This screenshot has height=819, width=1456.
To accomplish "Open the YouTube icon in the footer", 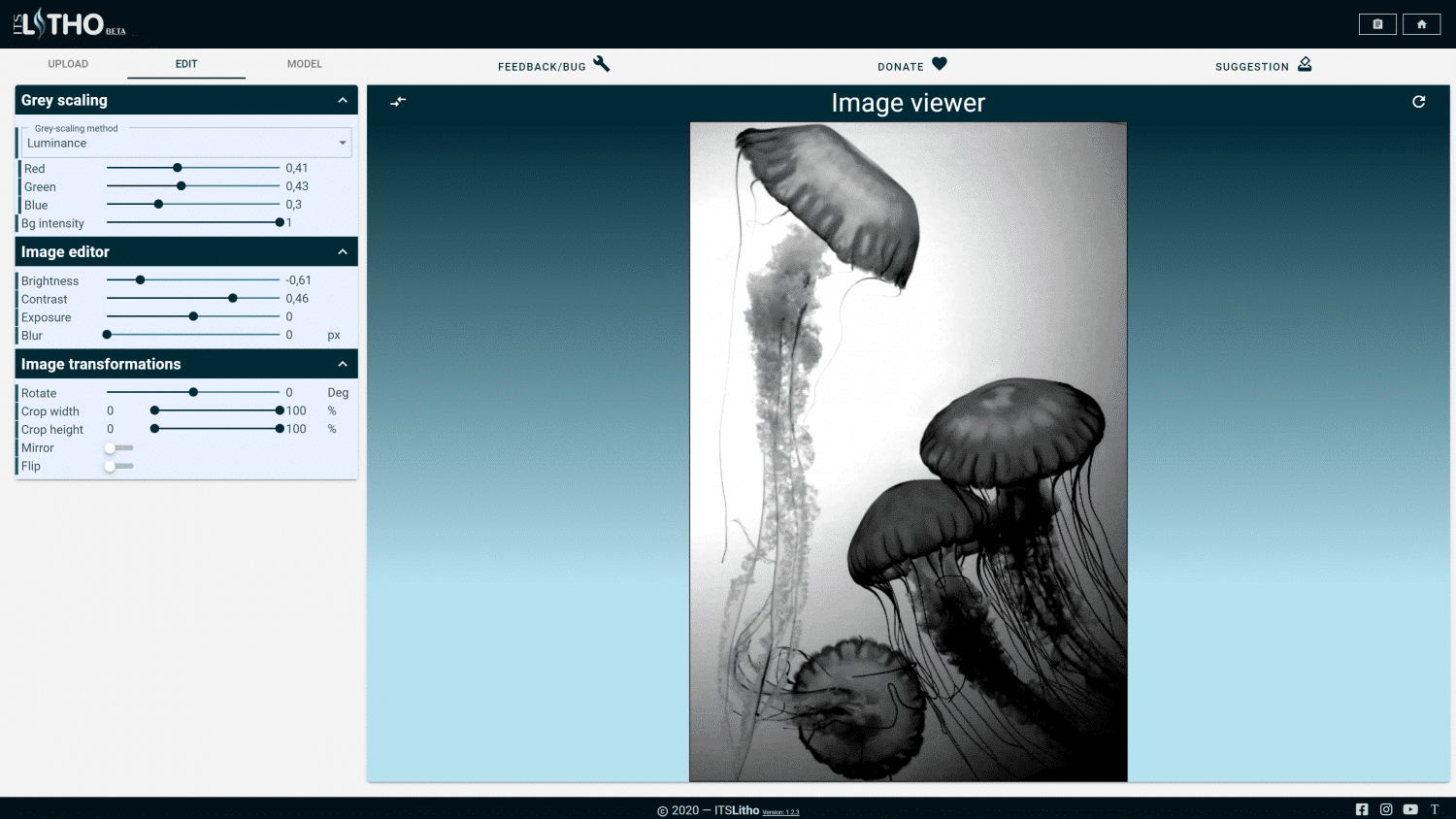I will (x=1409, y=808).
